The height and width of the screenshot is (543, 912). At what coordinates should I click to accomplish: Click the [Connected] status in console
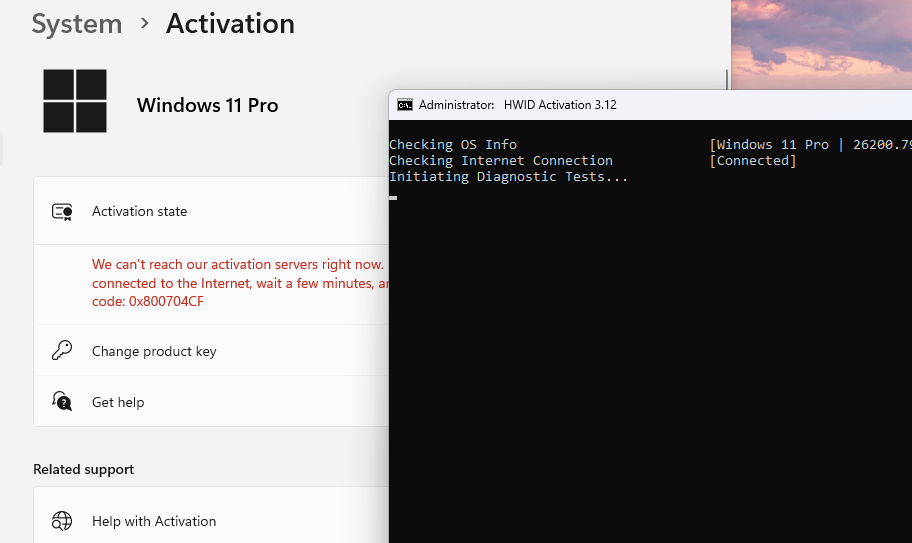753,160
